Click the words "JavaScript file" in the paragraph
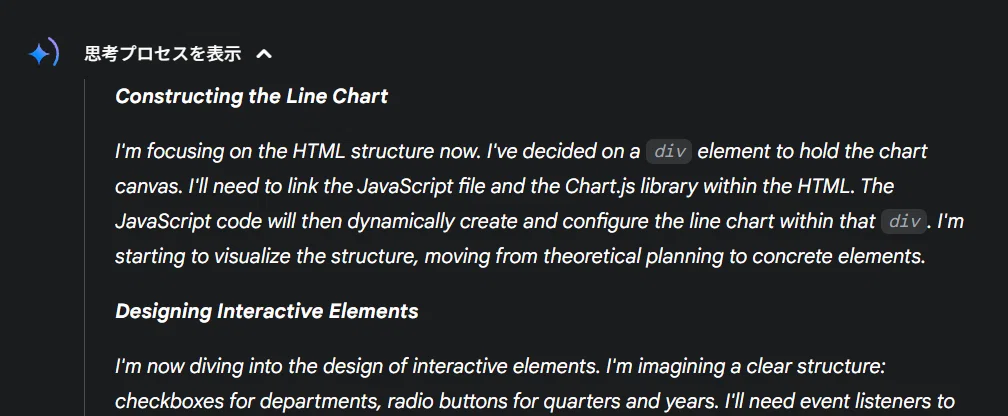Image resolution: width=1008 pixels, height=416 pixels. [x=428, y=186]
